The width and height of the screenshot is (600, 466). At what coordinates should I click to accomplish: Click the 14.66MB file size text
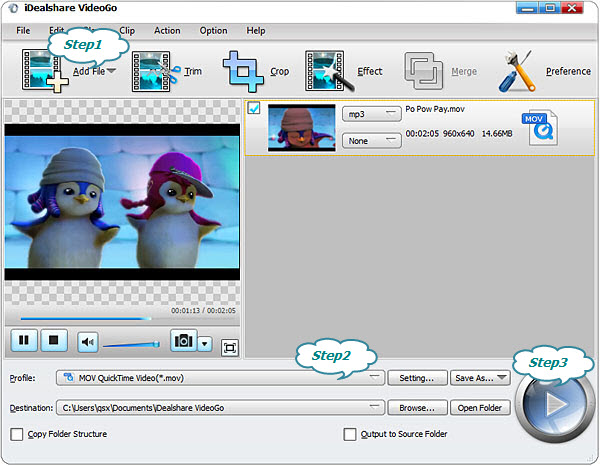(497, 134)
